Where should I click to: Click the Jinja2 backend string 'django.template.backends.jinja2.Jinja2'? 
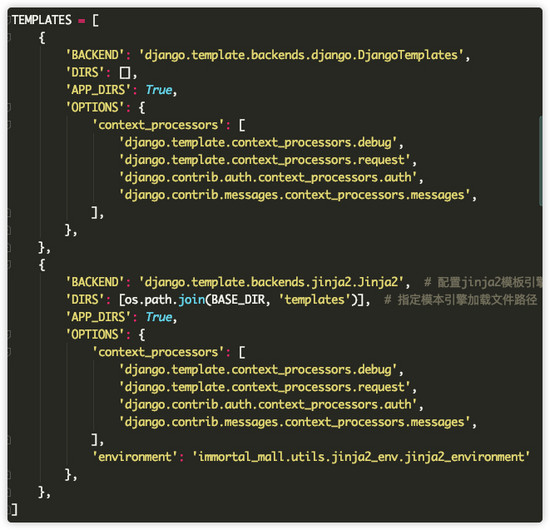(271, 282)
